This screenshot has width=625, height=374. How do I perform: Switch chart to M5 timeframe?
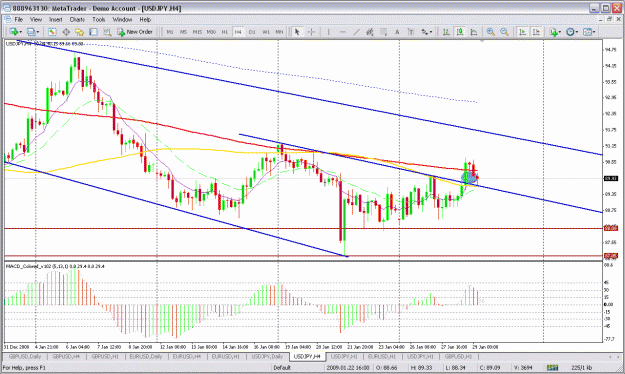click(183, 32)
